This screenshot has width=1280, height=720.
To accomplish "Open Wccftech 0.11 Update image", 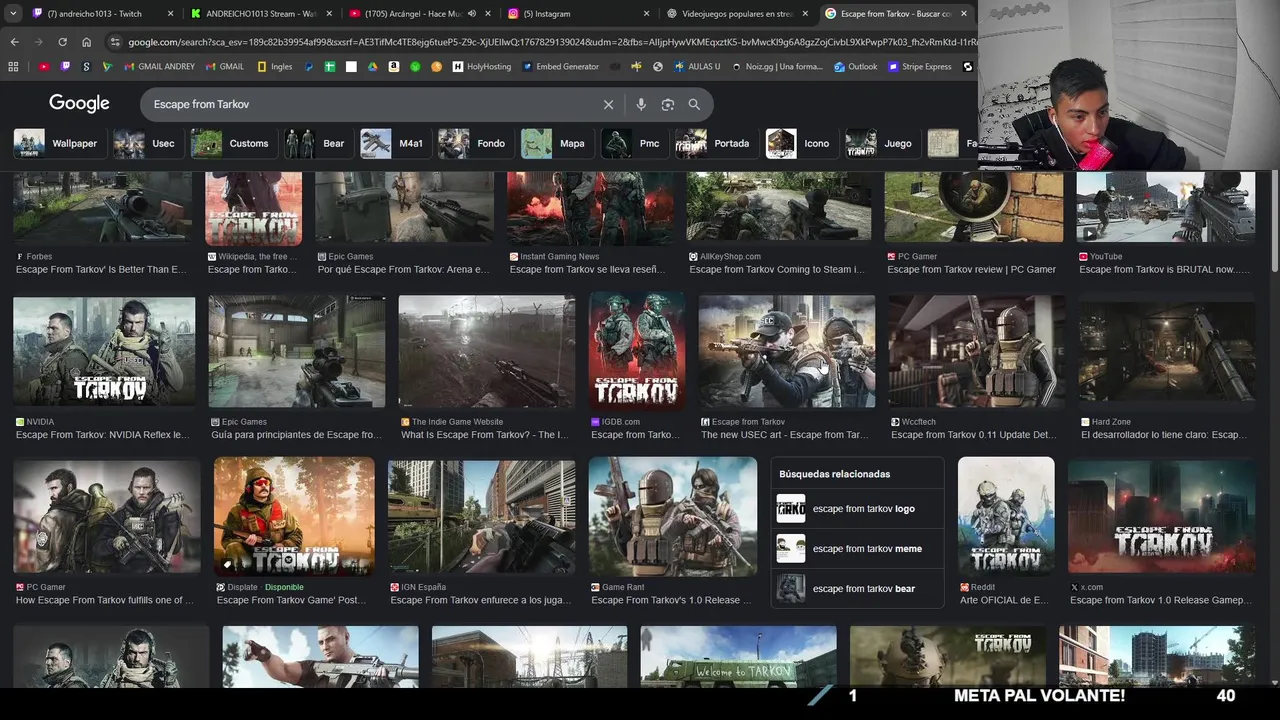I will [976, 352].
